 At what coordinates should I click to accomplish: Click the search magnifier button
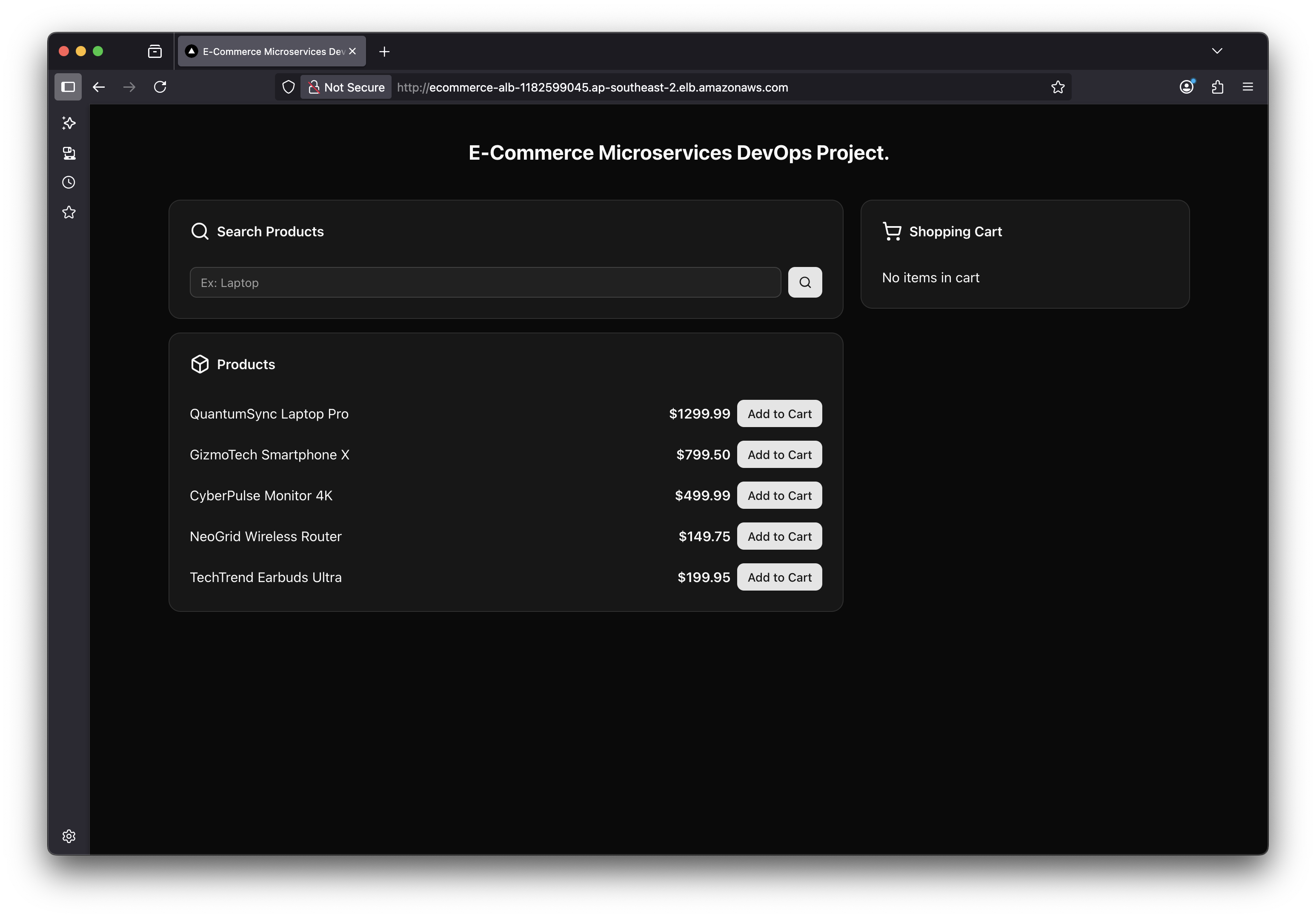coord(805,282)
